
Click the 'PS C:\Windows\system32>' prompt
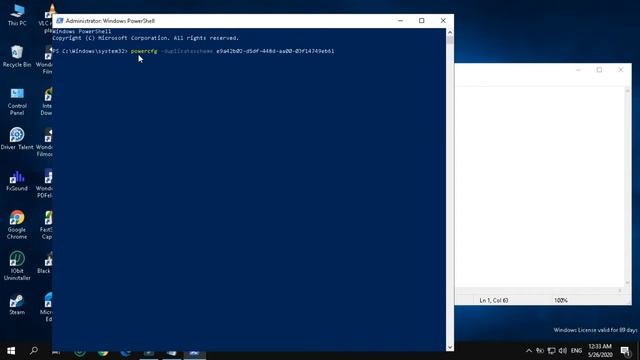[90, 51]
